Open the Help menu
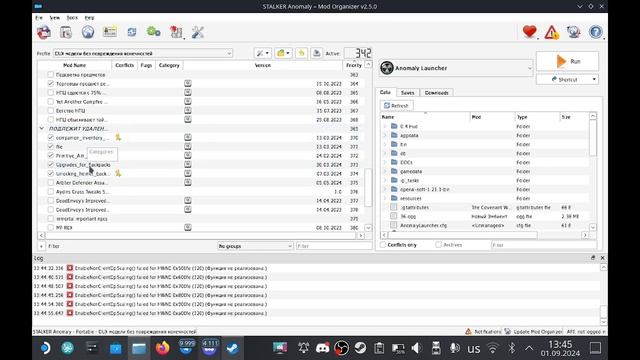The height and width of the screenshot is (360, 640). click(x=89, y=18)
